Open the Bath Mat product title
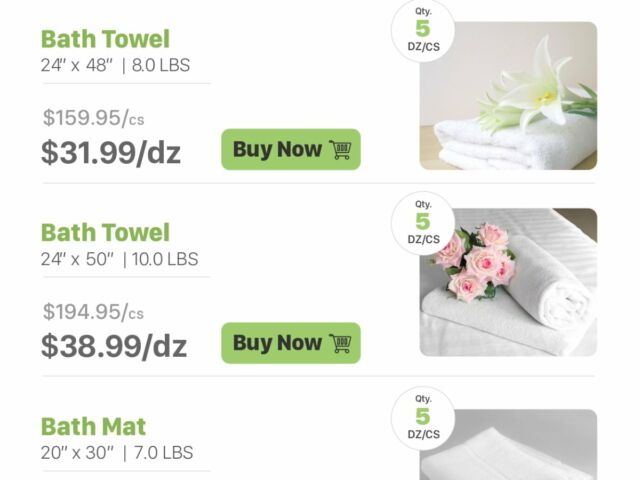 [x=93, y=427]
